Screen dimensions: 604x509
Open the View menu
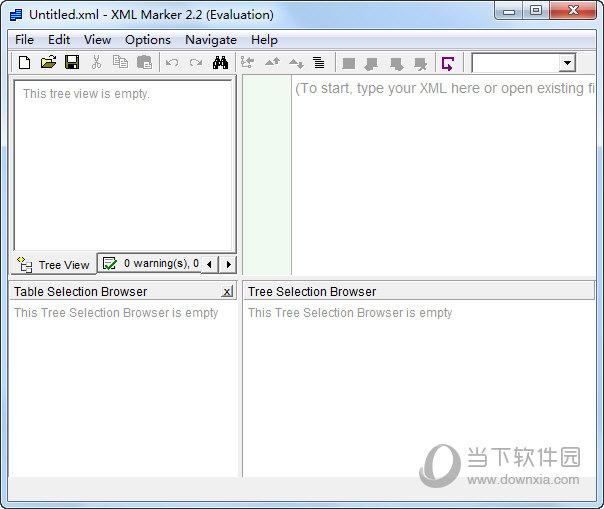point(97,40)
